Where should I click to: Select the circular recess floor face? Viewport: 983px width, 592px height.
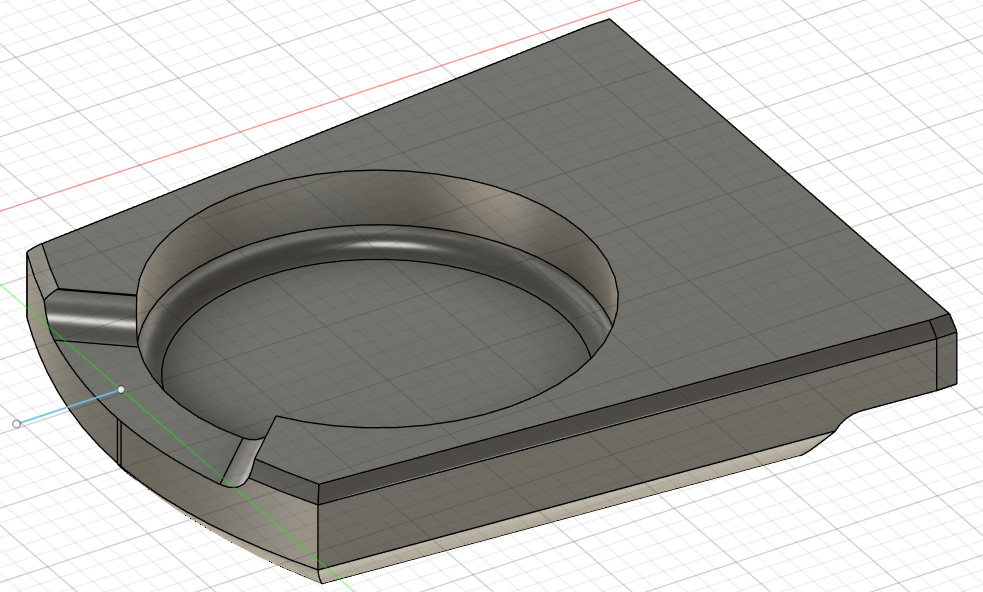point(376,339)
